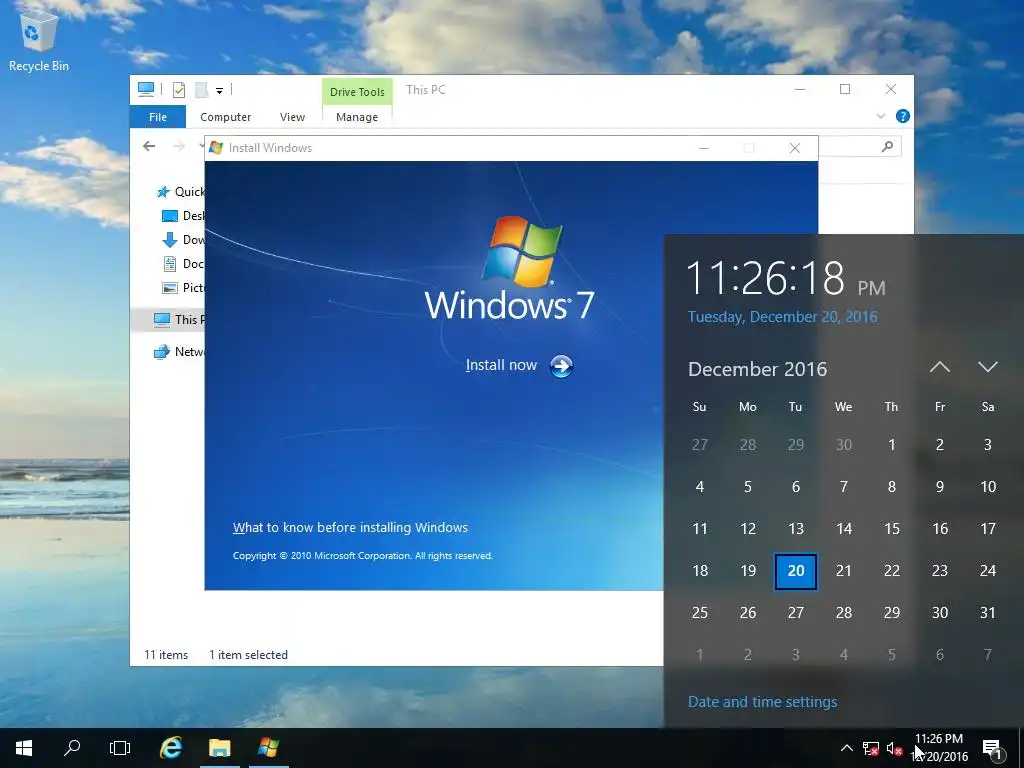Viewport: 1024px width, 768px height.
Task: Go back with the Explorer back arrow
Action: tap(150, 146)
